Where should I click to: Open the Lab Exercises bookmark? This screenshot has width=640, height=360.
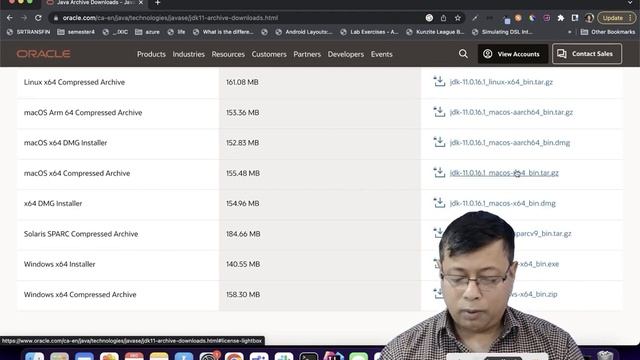click(369, 32)
